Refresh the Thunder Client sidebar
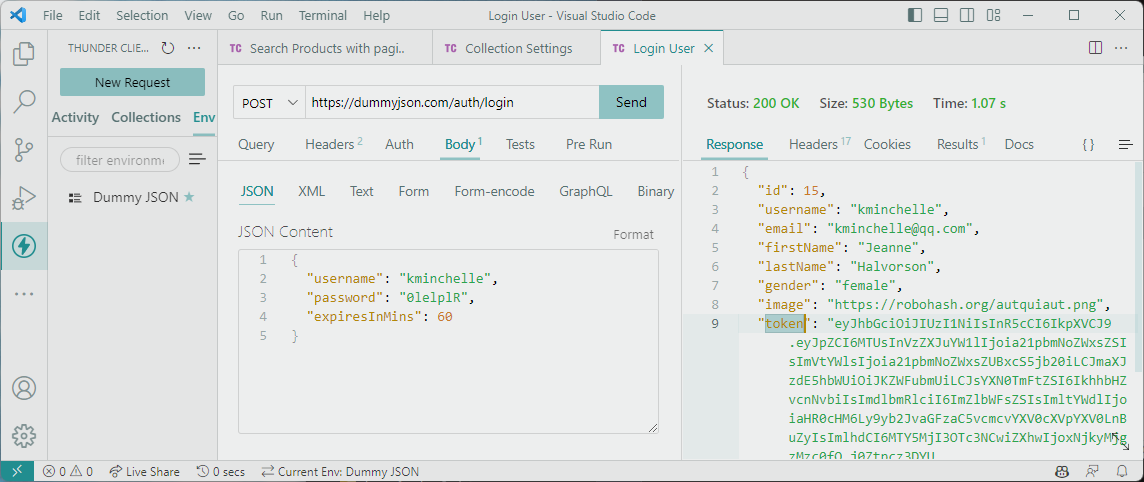This screenshot has height=482, width=1144. (x=168, y=48)
